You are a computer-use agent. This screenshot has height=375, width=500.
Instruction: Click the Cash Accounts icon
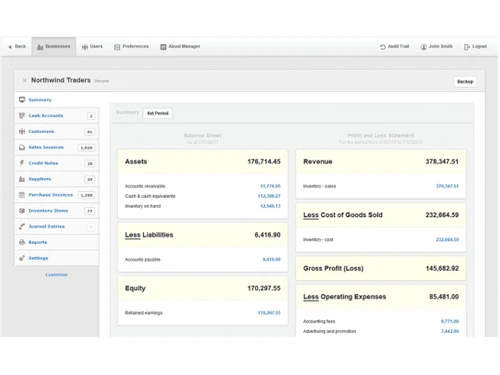[x=22, y=116]
